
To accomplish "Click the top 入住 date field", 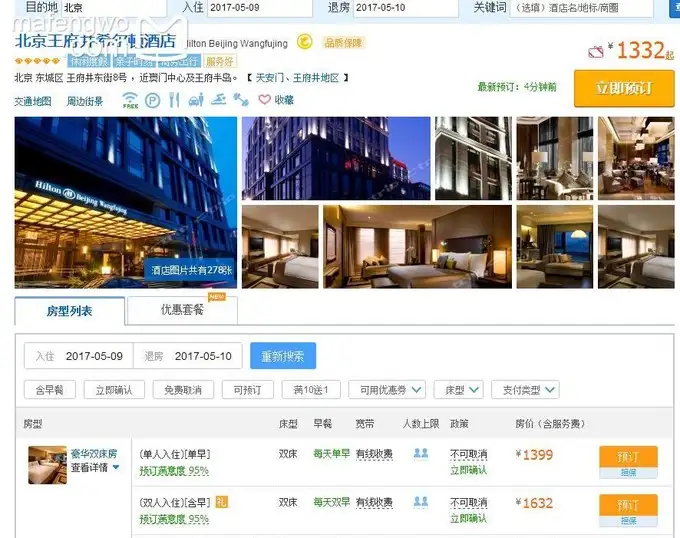I will click(260, 7).
